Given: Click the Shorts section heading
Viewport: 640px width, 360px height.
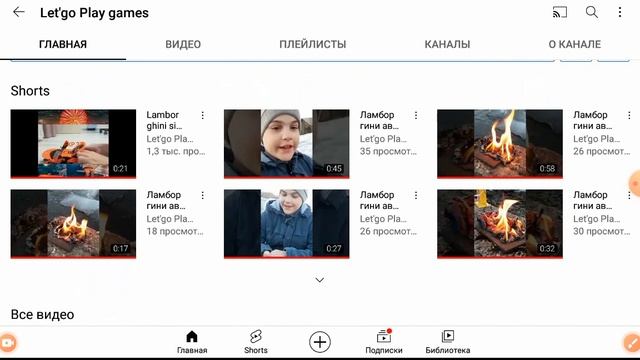Looking at the screenshot, I should (30, 91).
